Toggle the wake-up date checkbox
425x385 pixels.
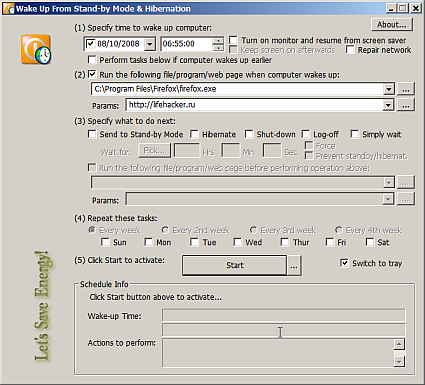[90, 44]
